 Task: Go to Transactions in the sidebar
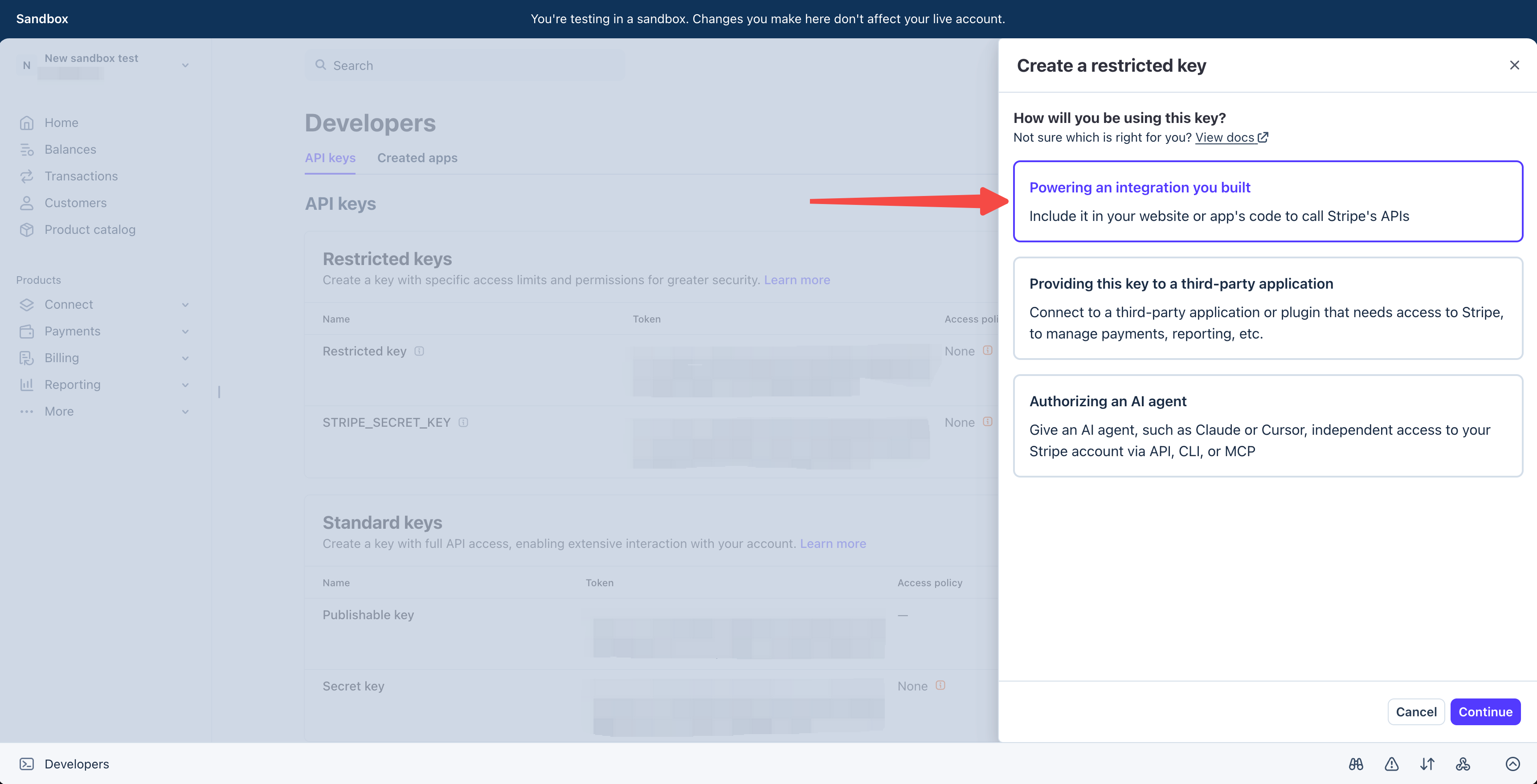[81, 176]
